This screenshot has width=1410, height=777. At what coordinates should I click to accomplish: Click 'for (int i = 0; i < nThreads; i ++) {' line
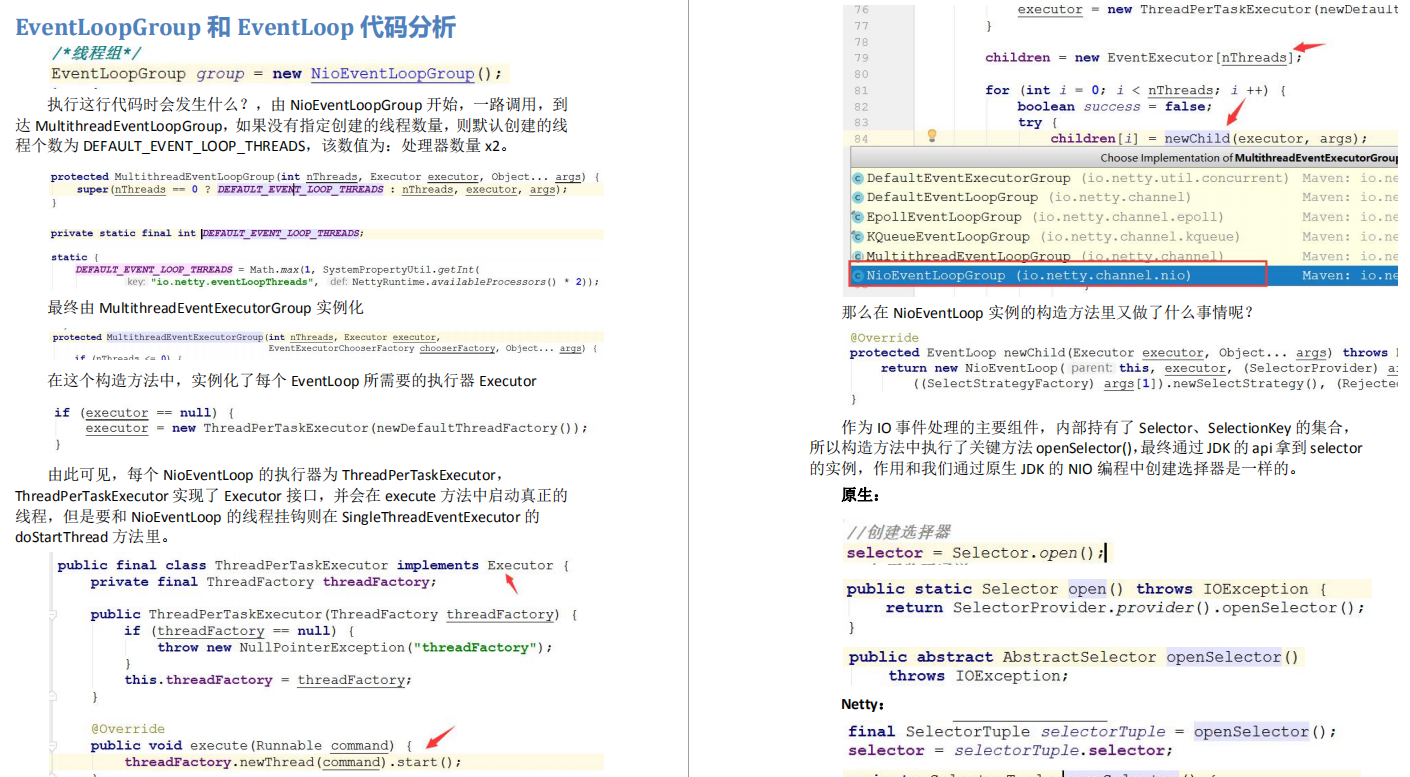pos(1135,90)
